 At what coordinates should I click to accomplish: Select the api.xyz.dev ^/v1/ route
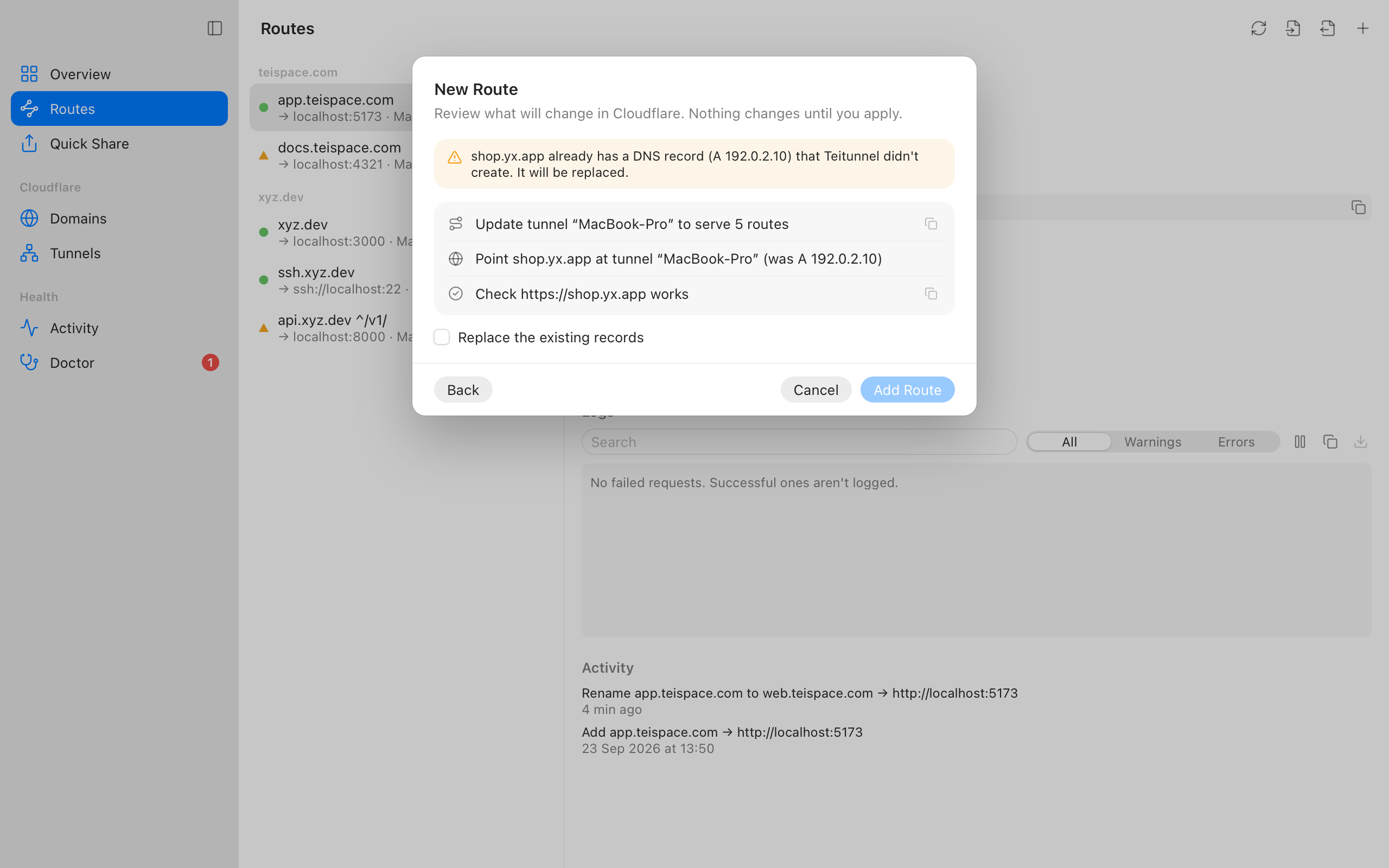click(x=331, y=328)
